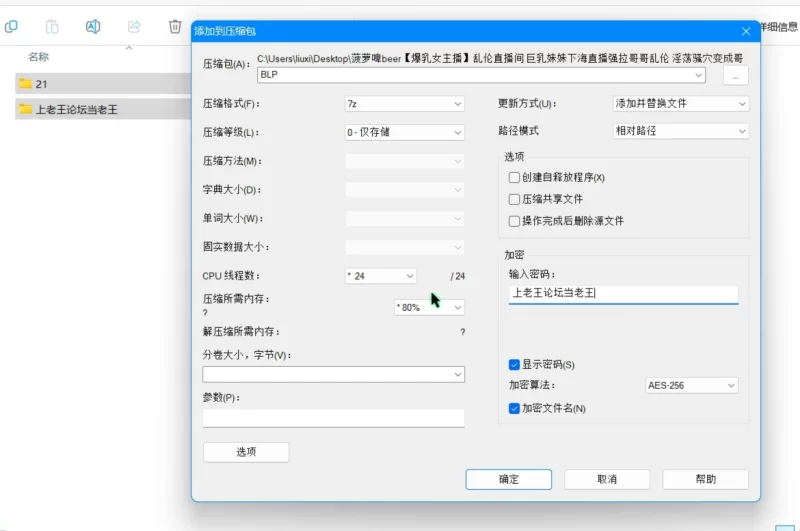Enable 操作完成后删除源文件 checkbox
The height and width of the screenshot is (531, 800).
click(514, 221)
